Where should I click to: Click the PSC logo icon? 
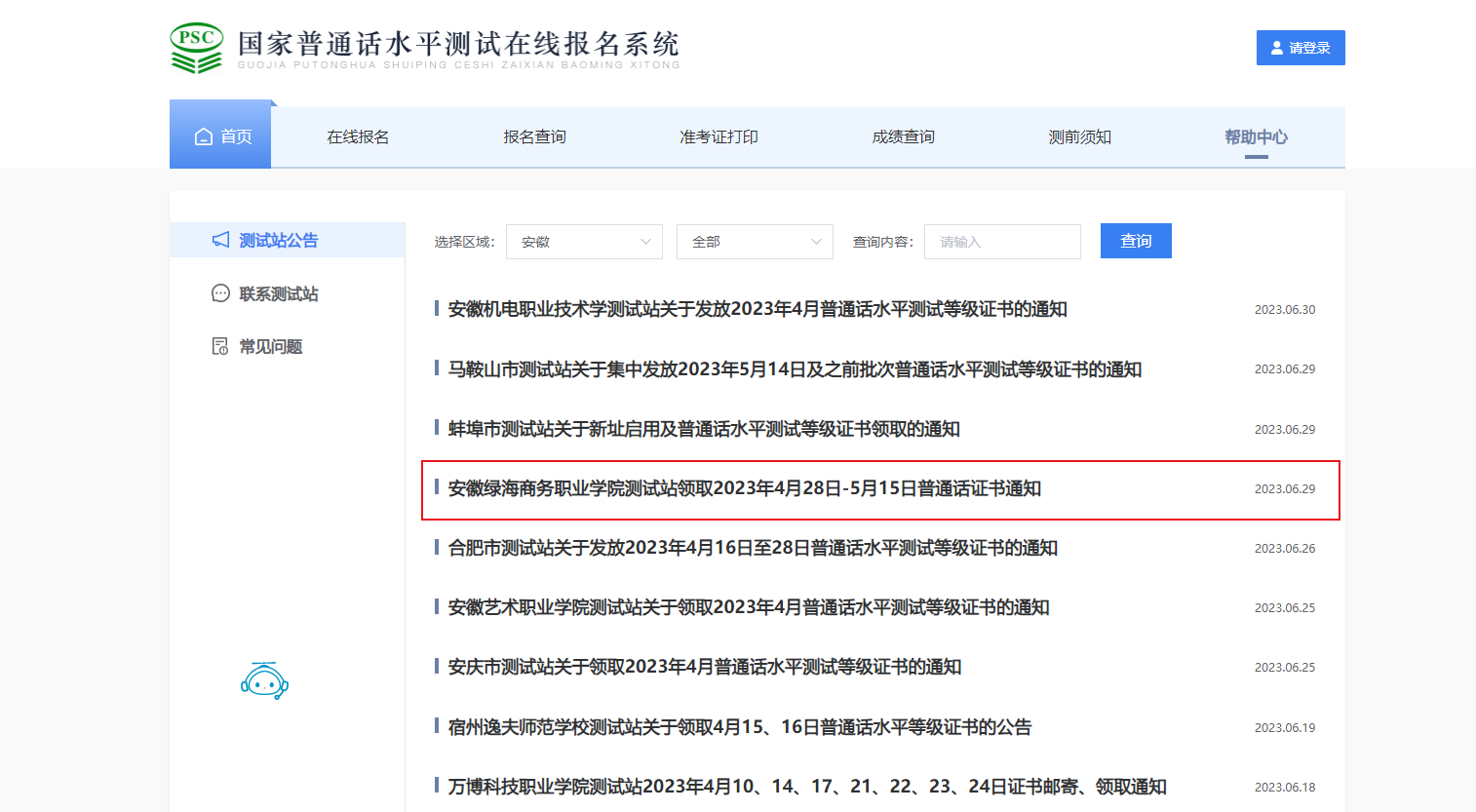coord(197,48)
